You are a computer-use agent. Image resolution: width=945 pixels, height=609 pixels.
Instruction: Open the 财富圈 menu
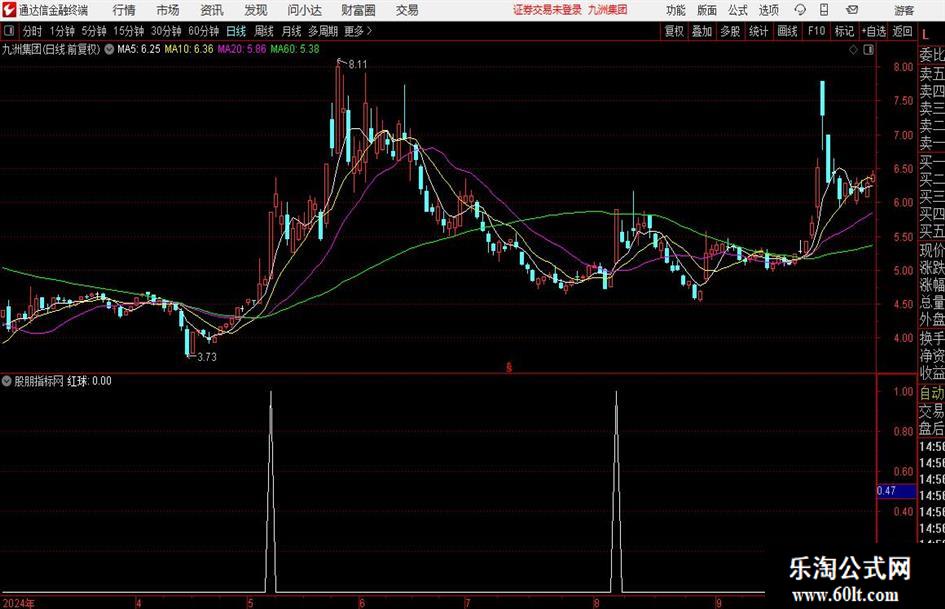pyautogui.click(x=358, y=10)
